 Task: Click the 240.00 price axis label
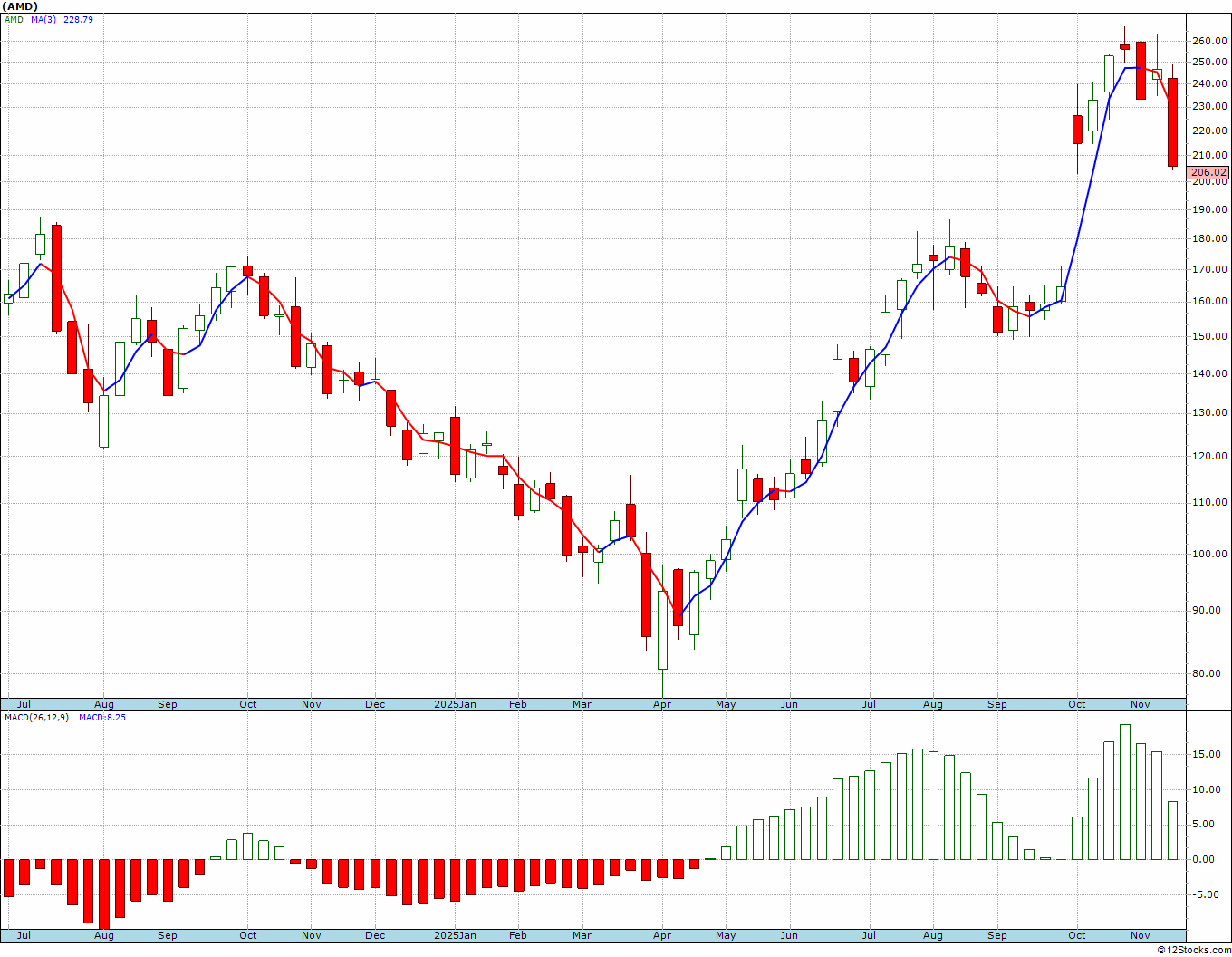1209,84
